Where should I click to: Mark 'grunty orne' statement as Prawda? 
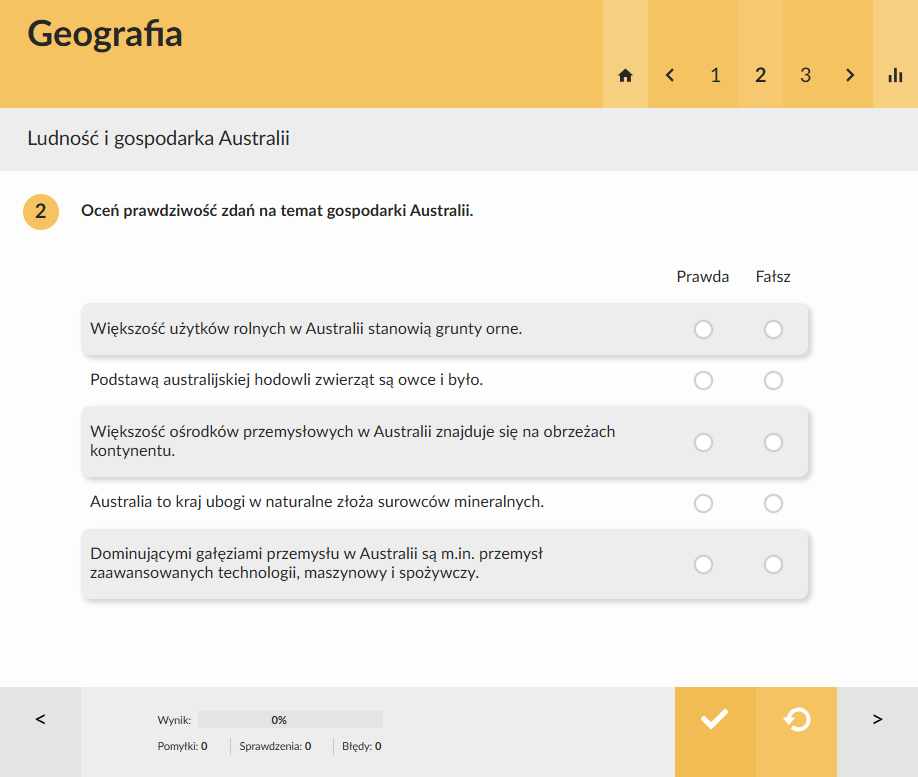(703, 329)
